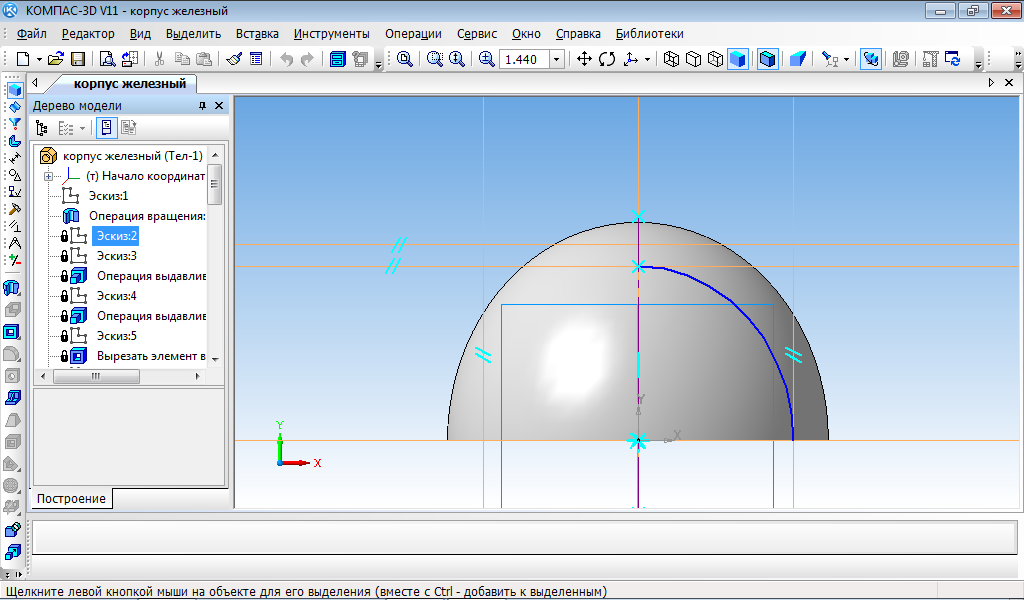
Task: Click the Save document floppy disk icon
Action: click(x=78, y=59)
